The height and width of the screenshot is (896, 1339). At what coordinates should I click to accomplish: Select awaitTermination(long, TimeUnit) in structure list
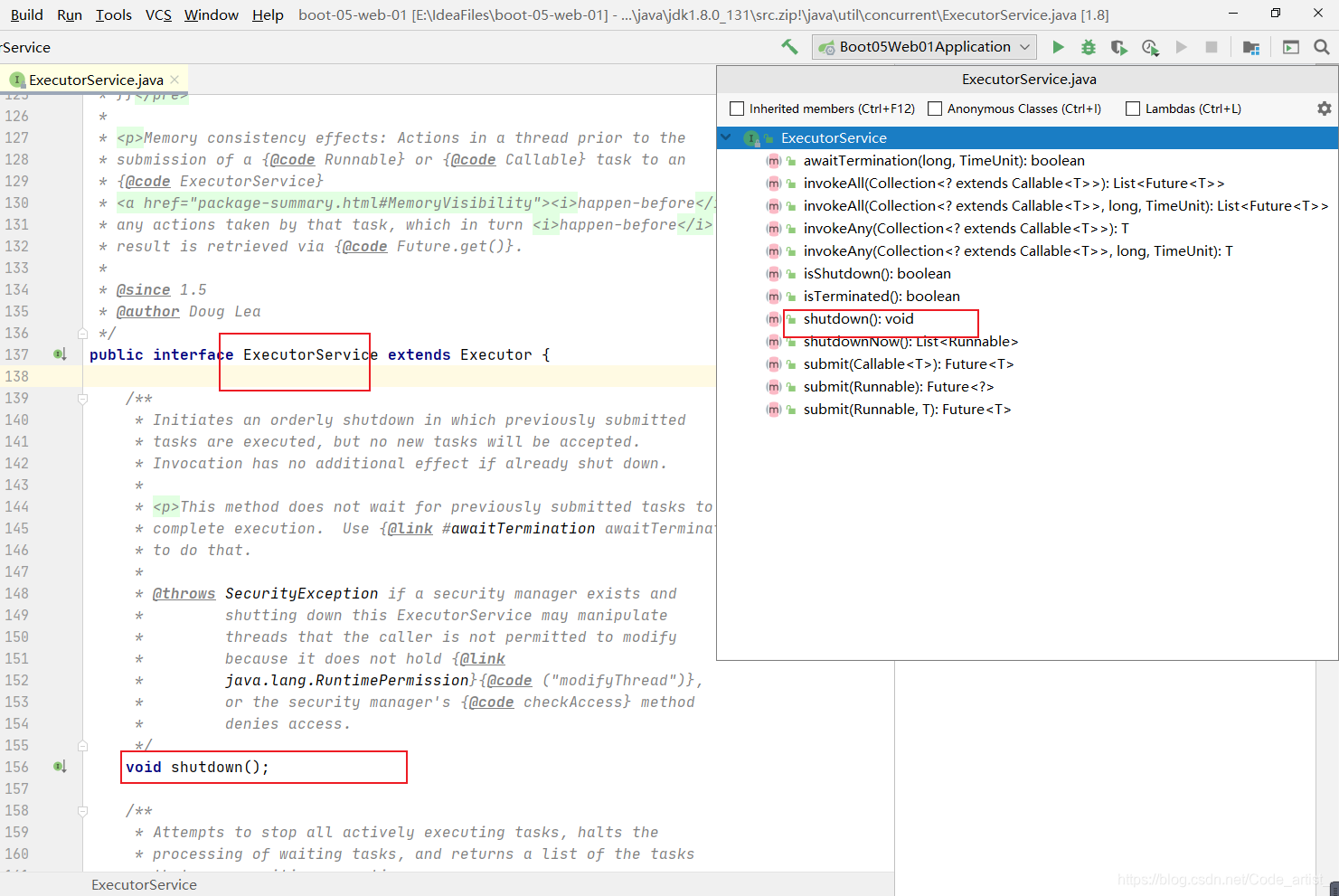[x=944, y=161]
